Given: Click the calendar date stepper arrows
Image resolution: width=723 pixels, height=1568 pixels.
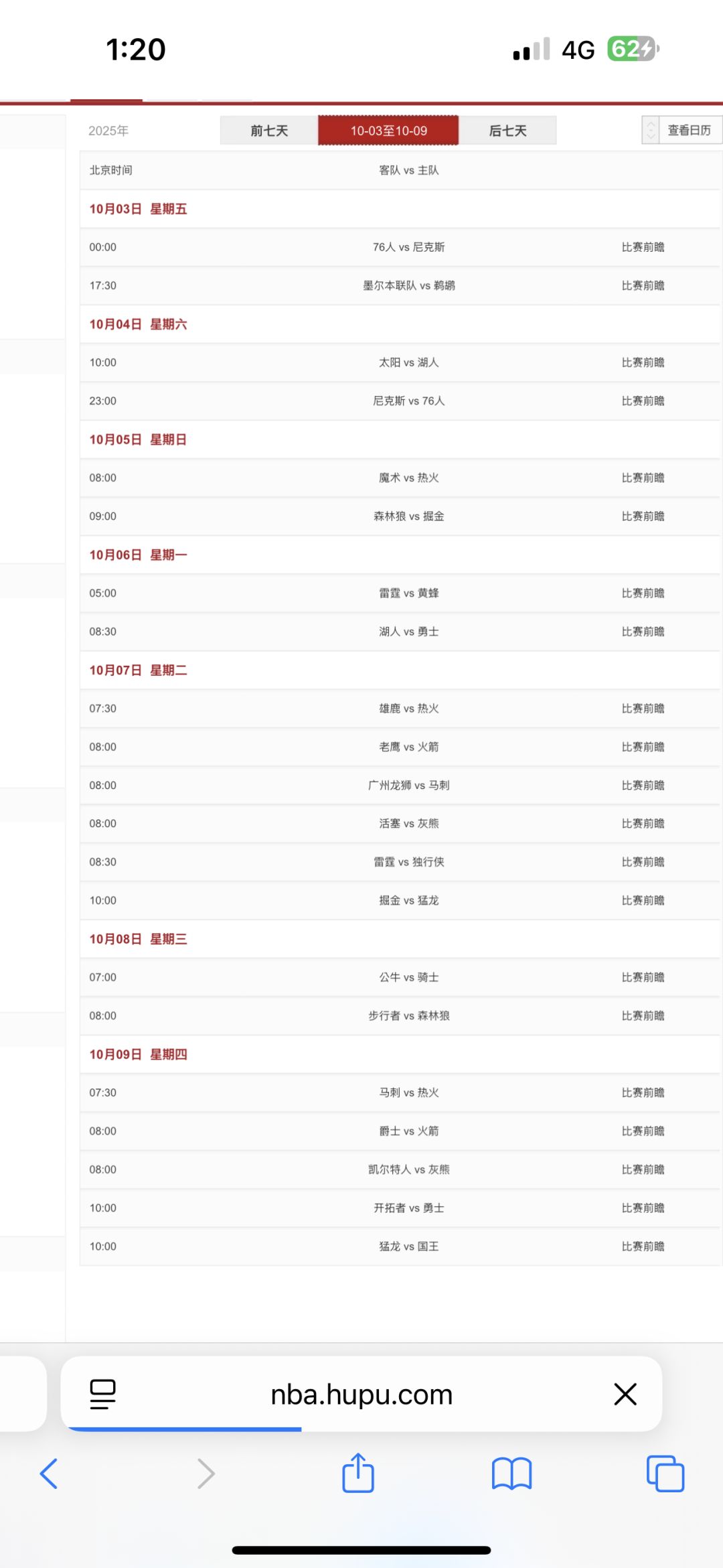Looking at the screenshot, I should click(651, 130).
